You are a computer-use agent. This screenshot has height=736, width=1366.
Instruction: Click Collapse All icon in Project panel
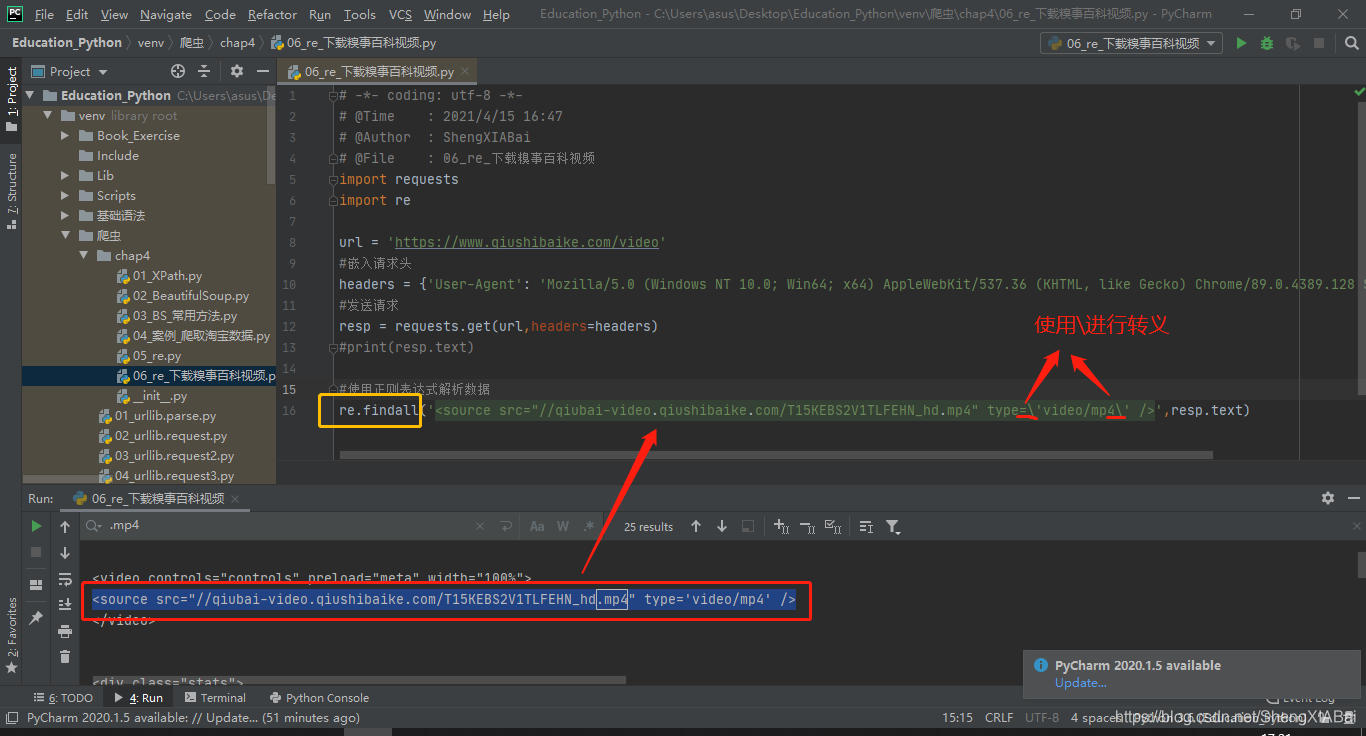click(204, 71)
